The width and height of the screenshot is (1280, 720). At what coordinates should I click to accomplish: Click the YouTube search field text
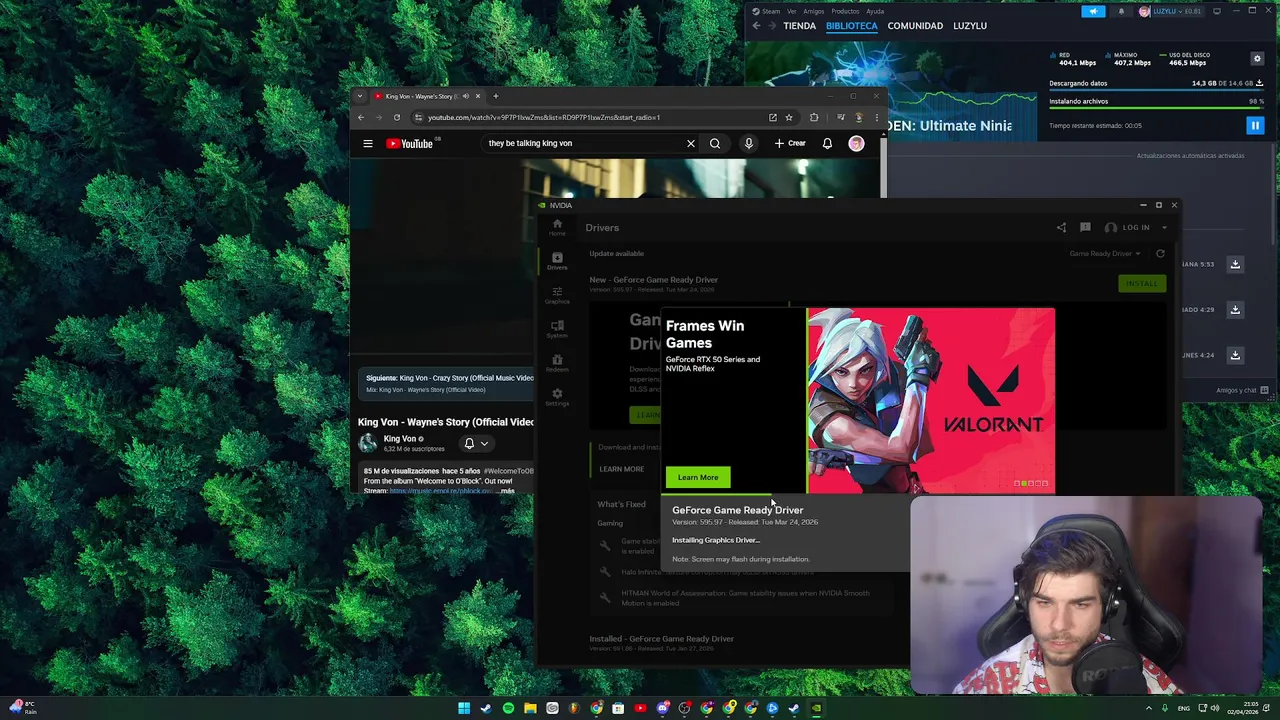point(530,144)
